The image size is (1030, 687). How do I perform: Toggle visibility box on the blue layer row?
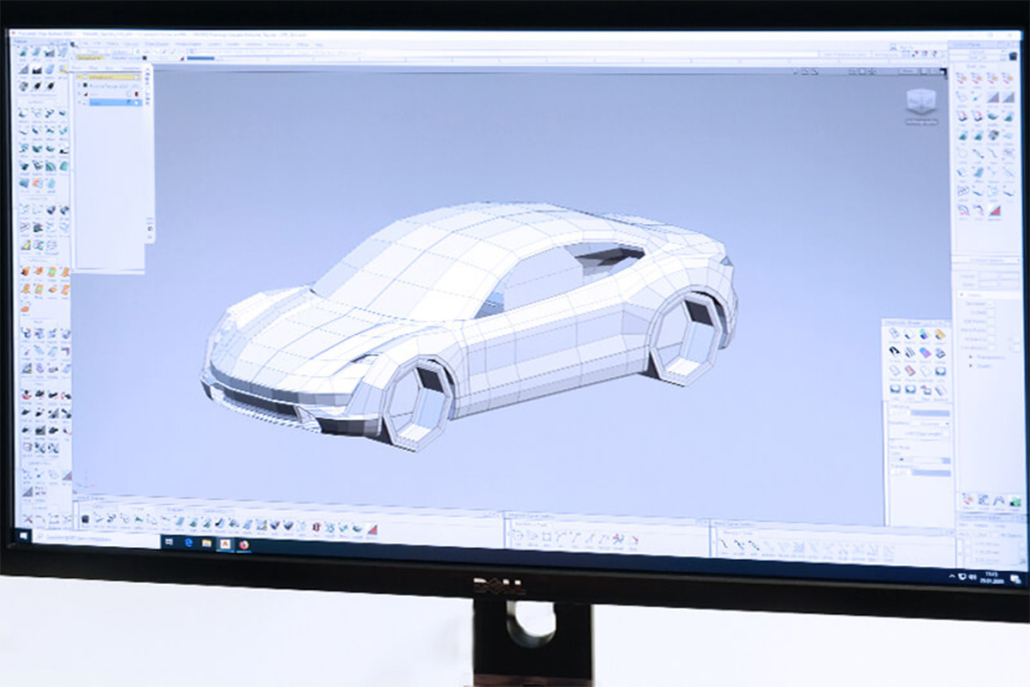(137, 102)
